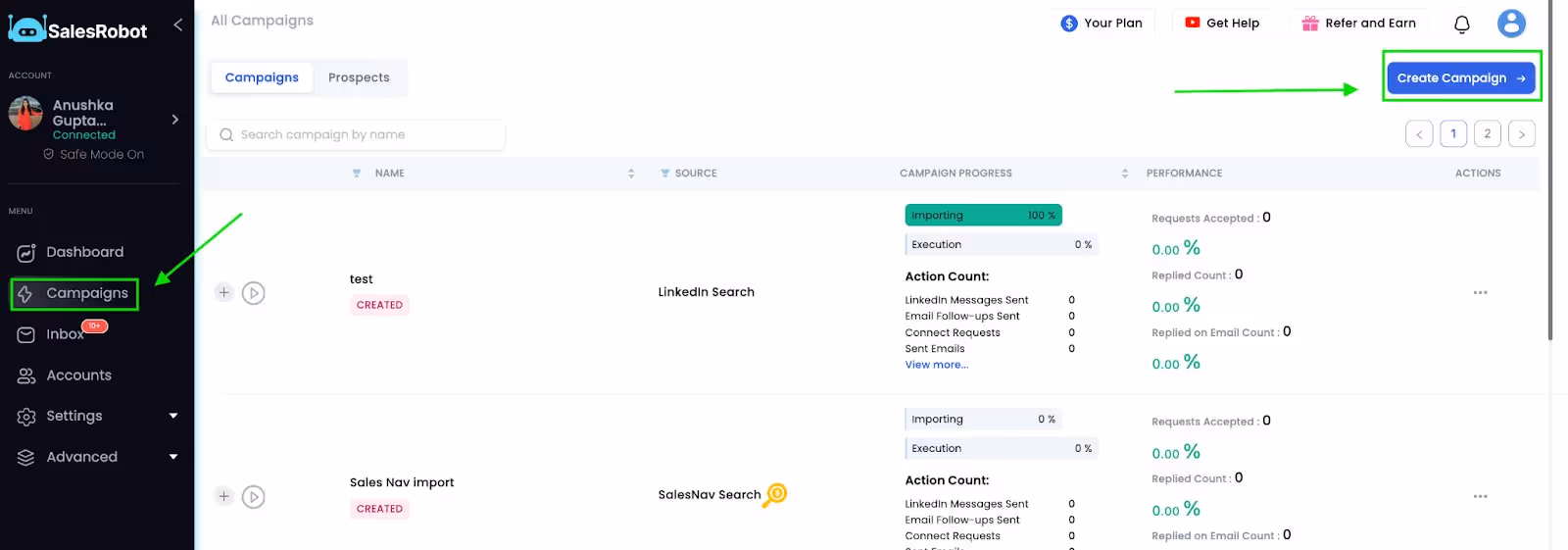Click the test campaign name

[x=362, y=279]
